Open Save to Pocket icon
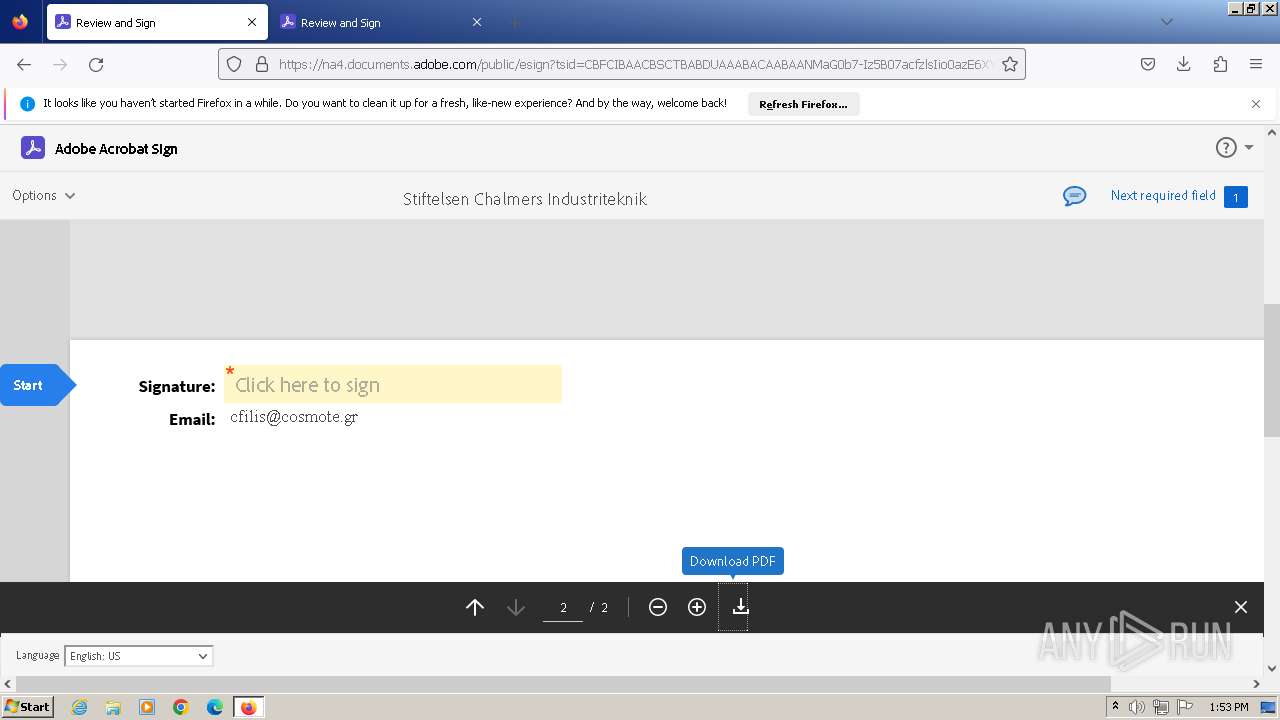This screenshot has height=720, width=1280. tap(1148, 64)
